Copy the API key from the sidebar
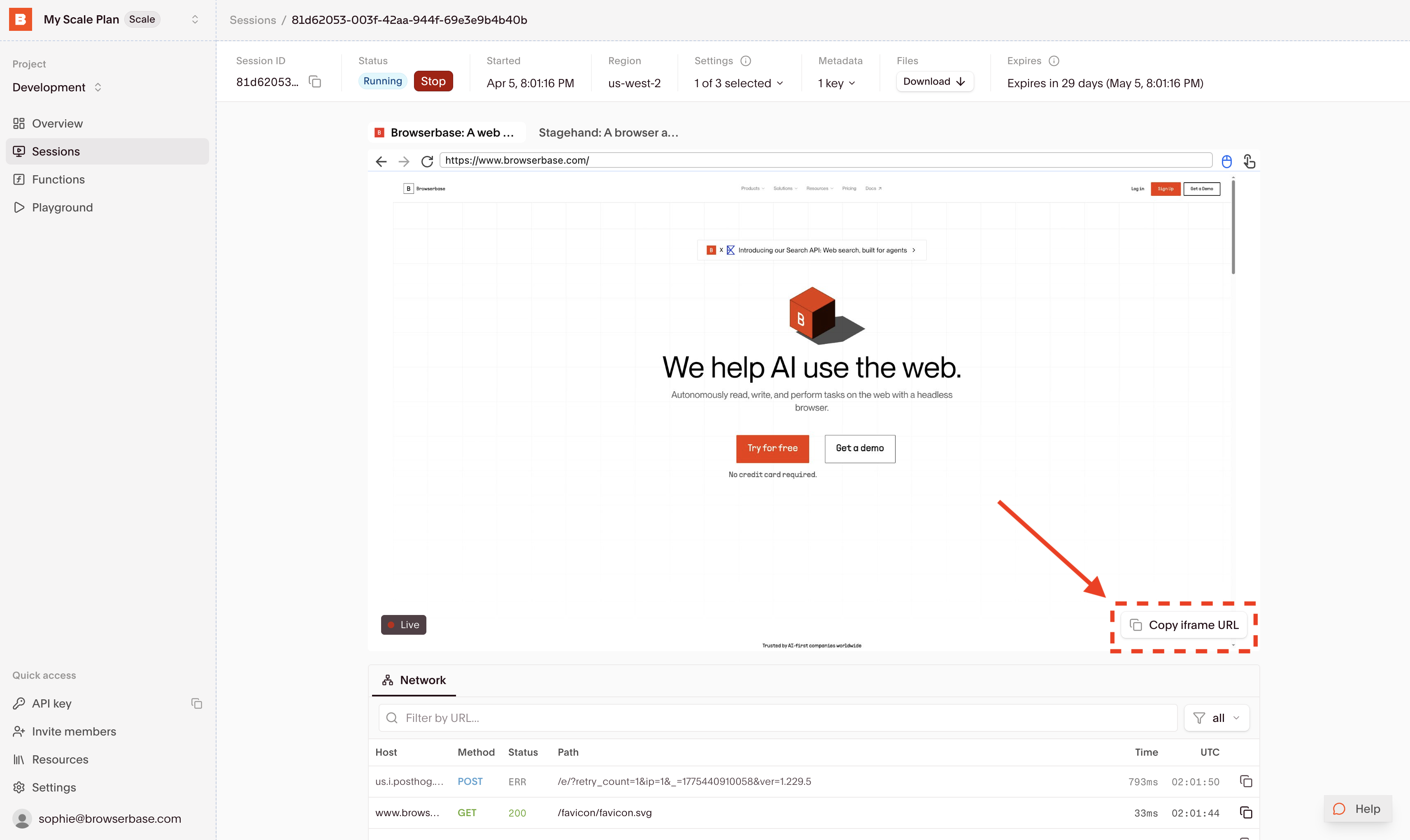This screenshot has height=840, width=1410. (x=196, y=703)
